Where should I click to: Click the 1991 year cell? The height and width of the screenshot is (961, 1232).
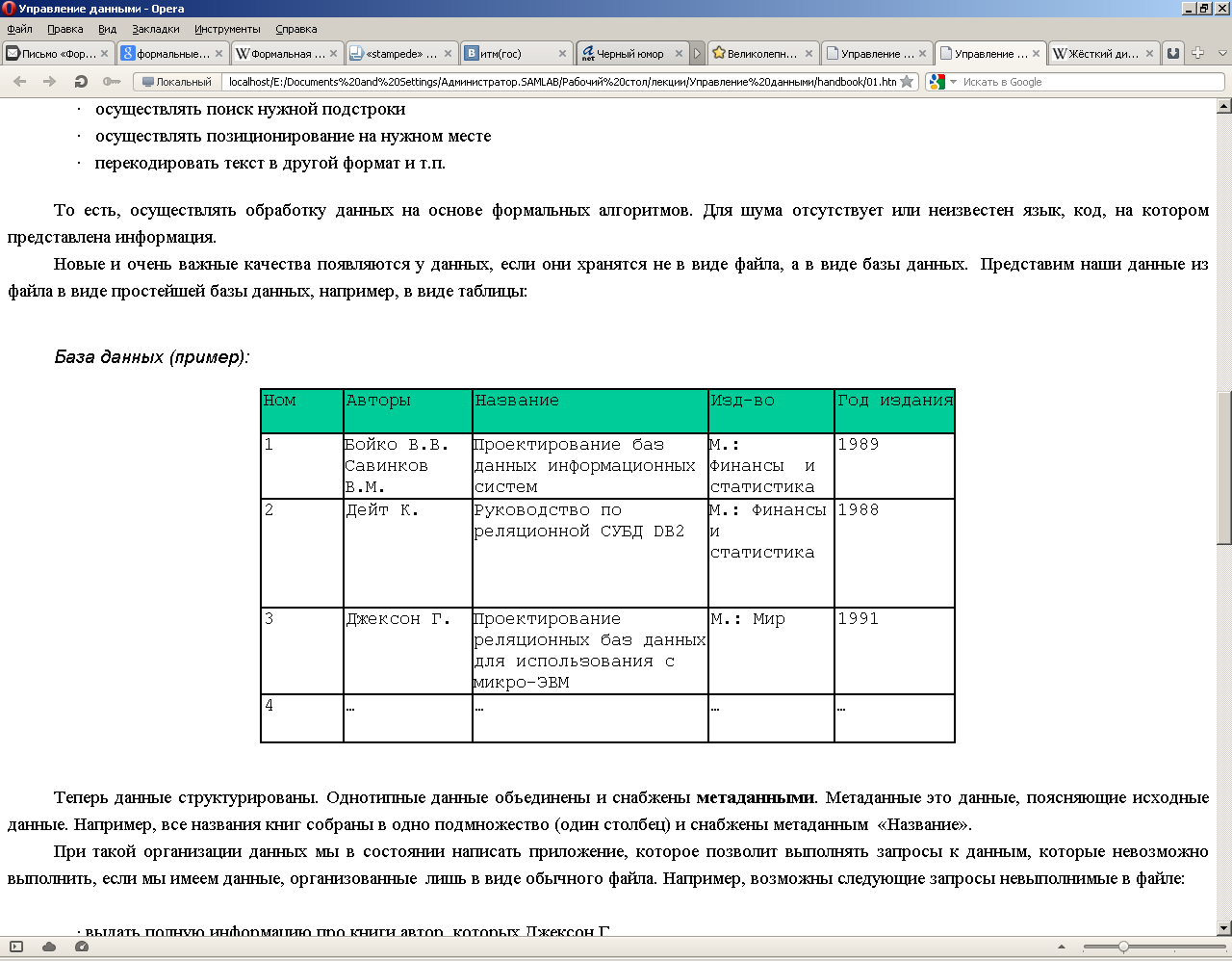point(894,650)
